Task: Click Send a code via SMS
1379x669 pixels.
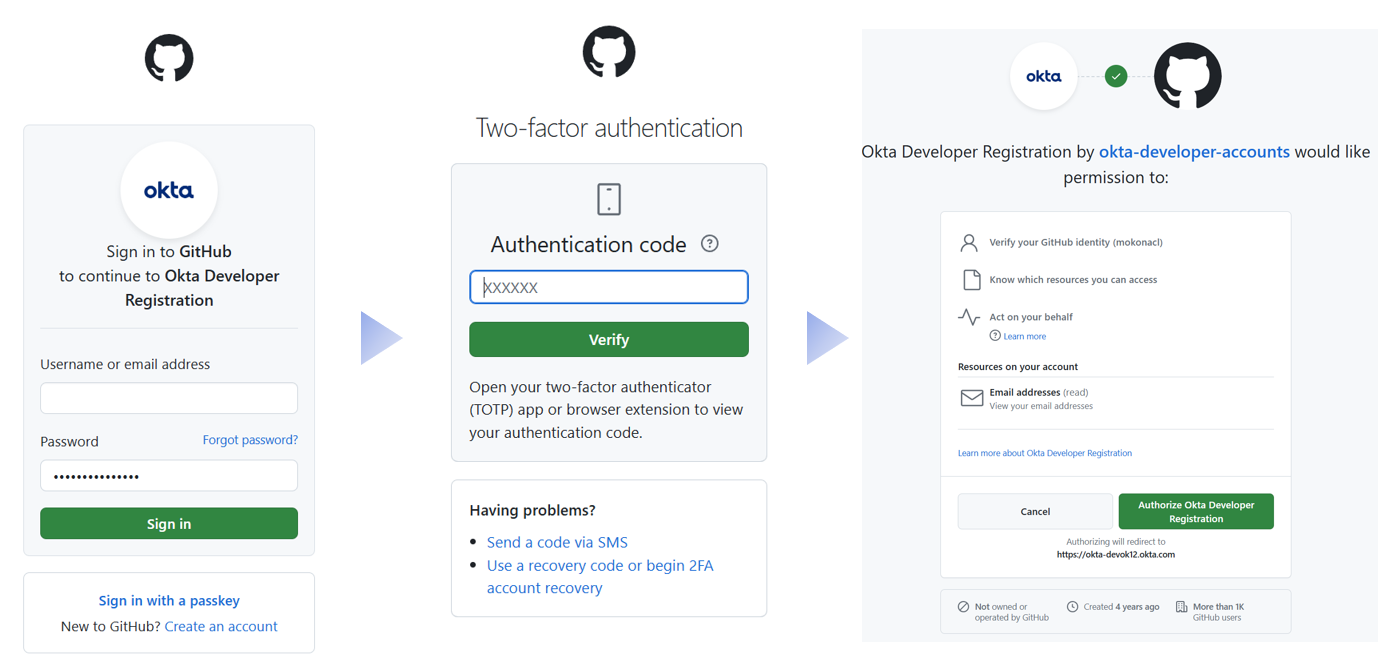Action: coord(556,541)
